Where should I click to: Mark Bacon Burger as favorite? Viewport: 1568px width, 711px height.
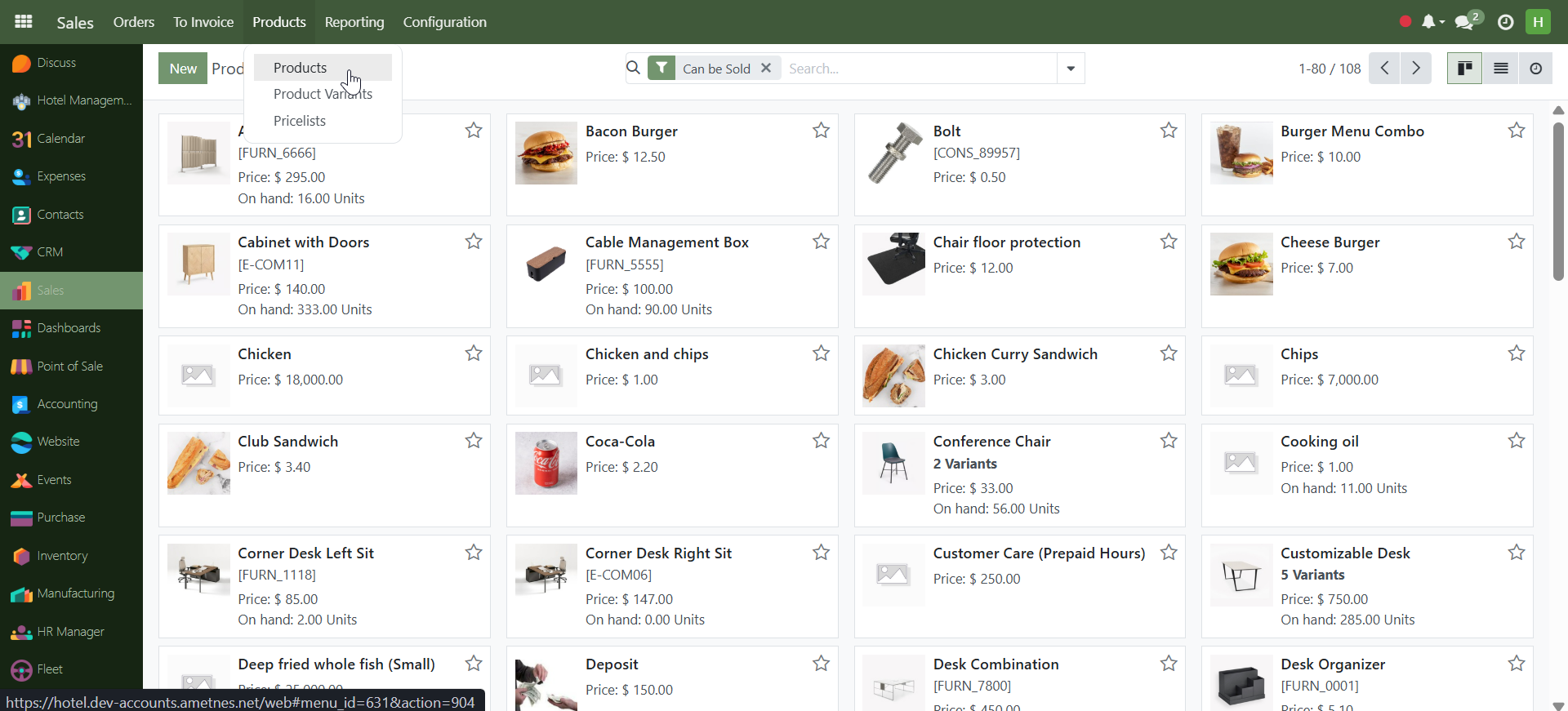click(821, 131)
